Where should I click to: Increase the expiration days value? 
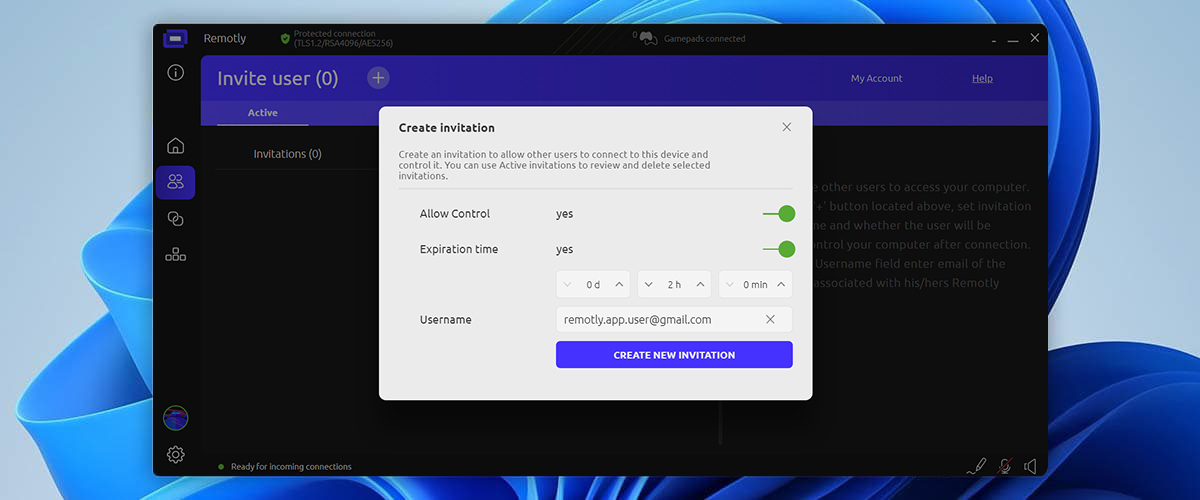tap(619, 285)
